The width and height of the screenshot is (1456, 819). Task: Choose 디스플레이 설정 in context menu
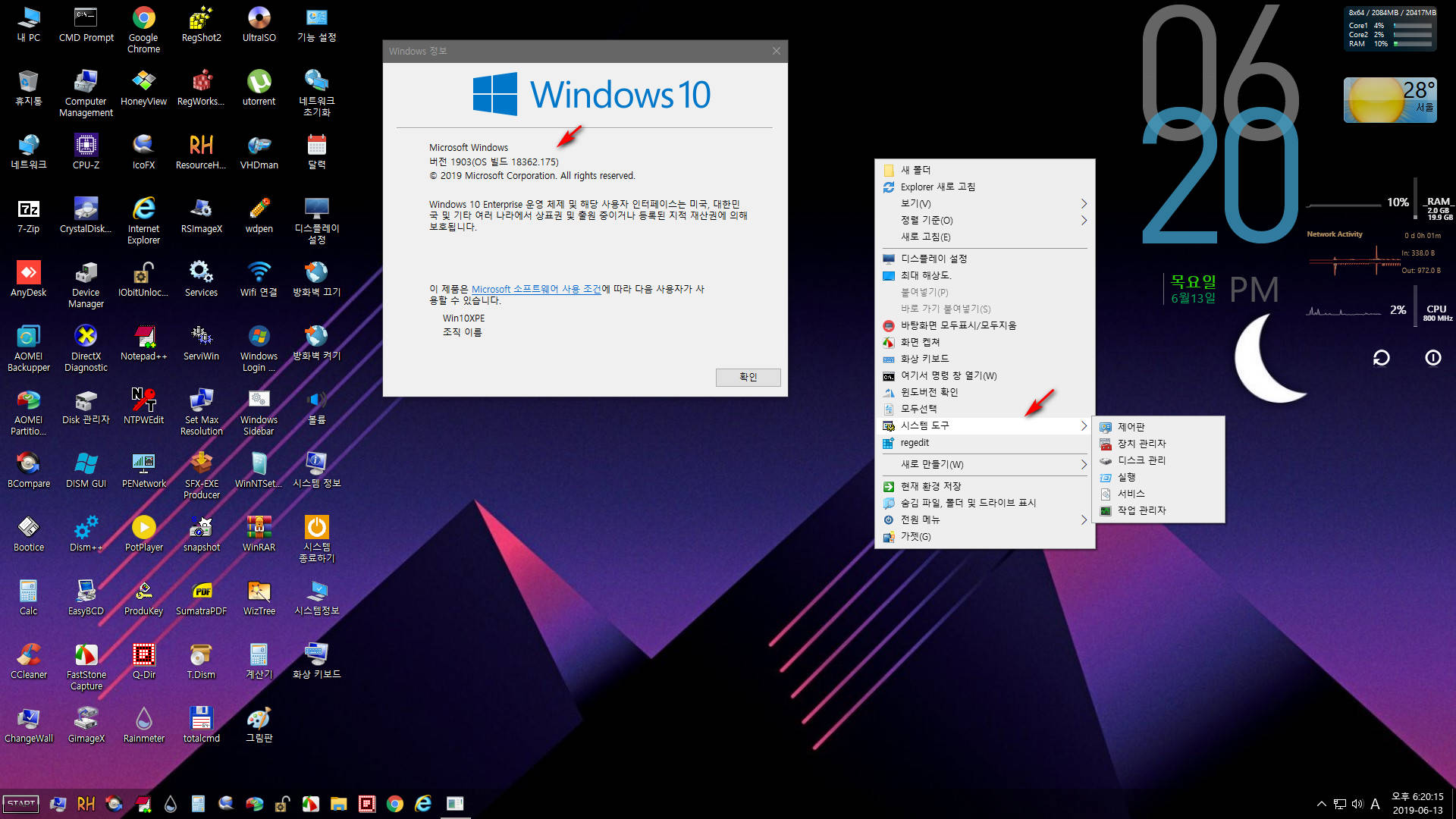point(984,259)
